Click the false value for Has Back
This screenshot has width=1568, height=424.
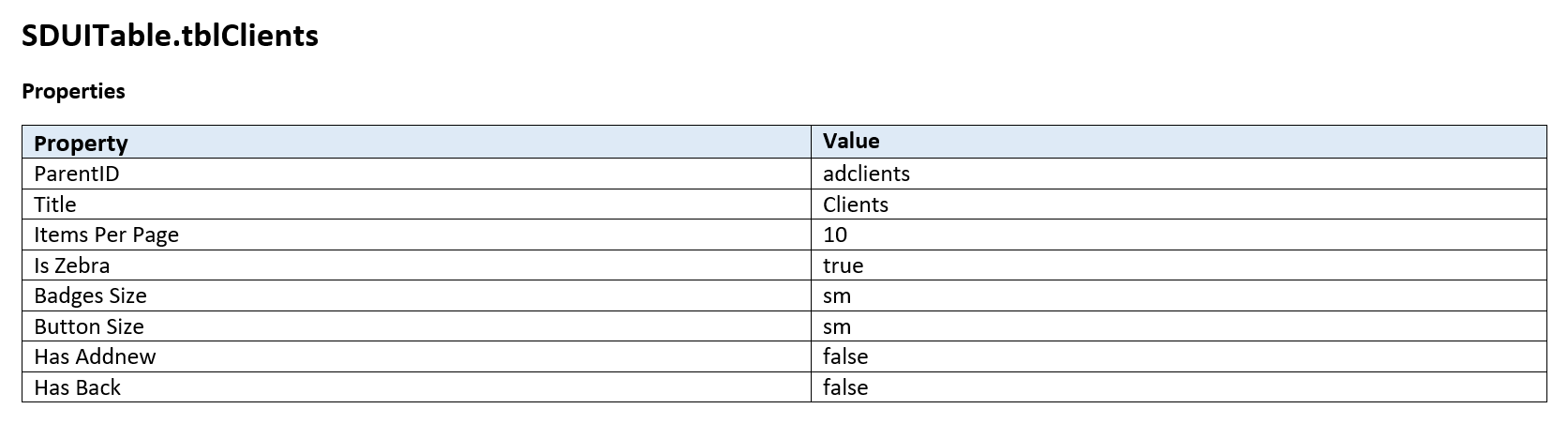(x=845, y=387)
